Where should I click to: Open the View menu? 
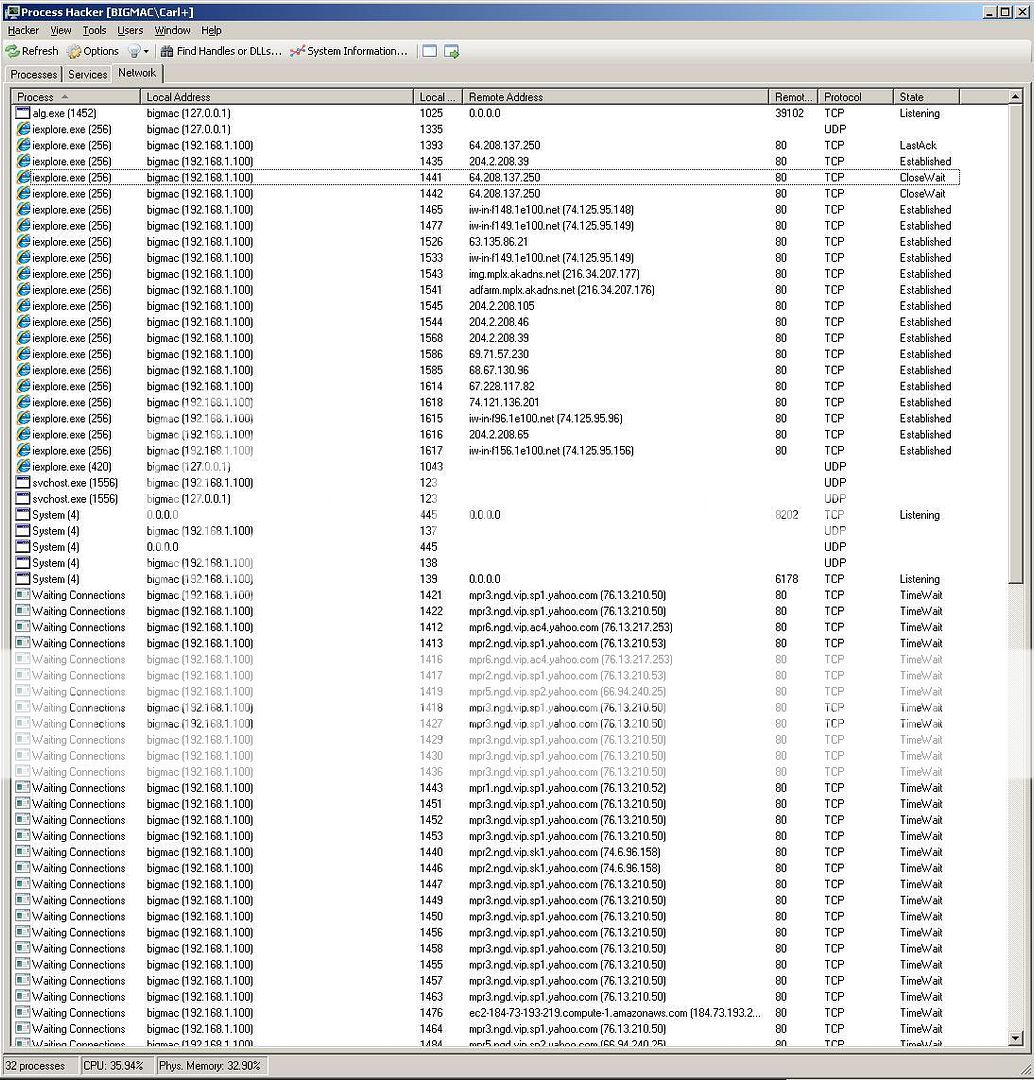(x=61, y=30)
